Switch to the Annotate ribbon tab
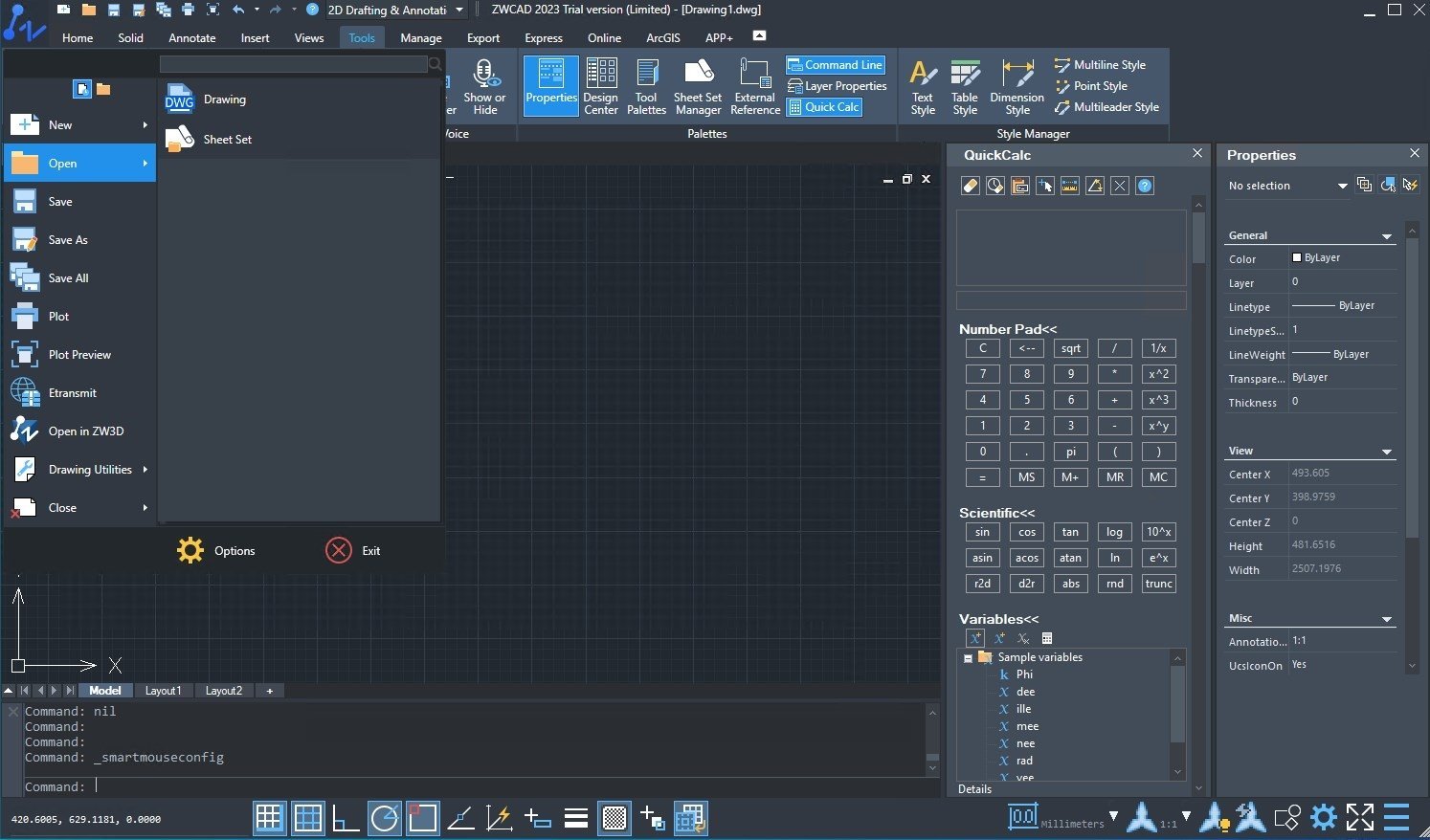The image size is (1430, 840). click(x=191, y=38)
